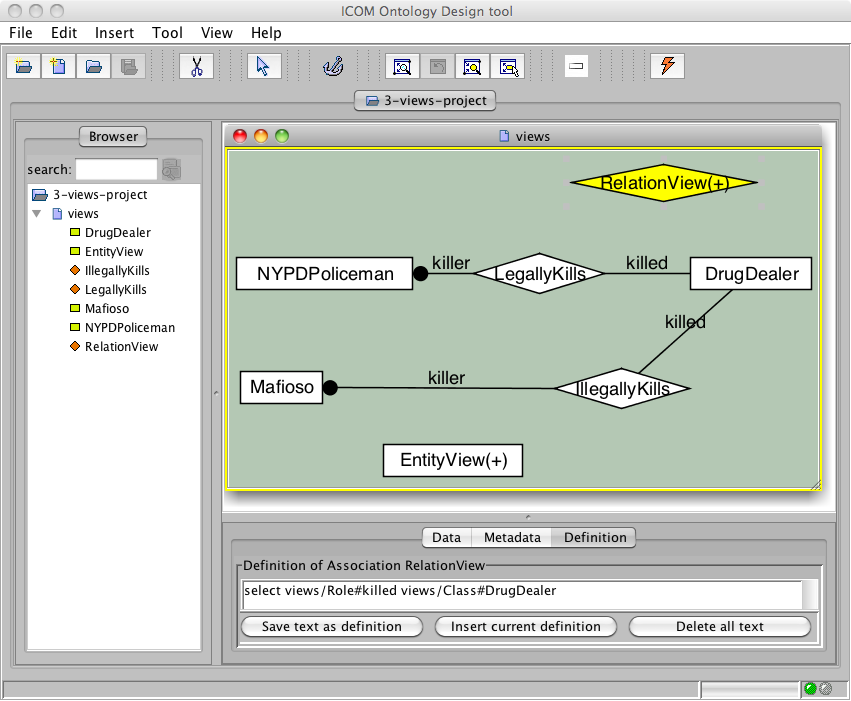Click the zoom to fit icon
Image resolution: width=851 pixels, height=701 pixels.
(x=402, y=66)
